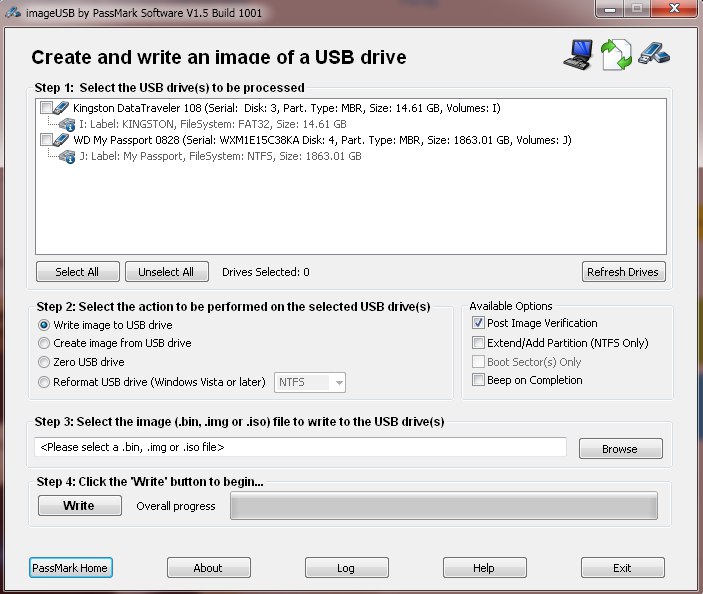Click imageUSB title bar app icon
Screen dimensions: 703x594
tap(13, 13)
